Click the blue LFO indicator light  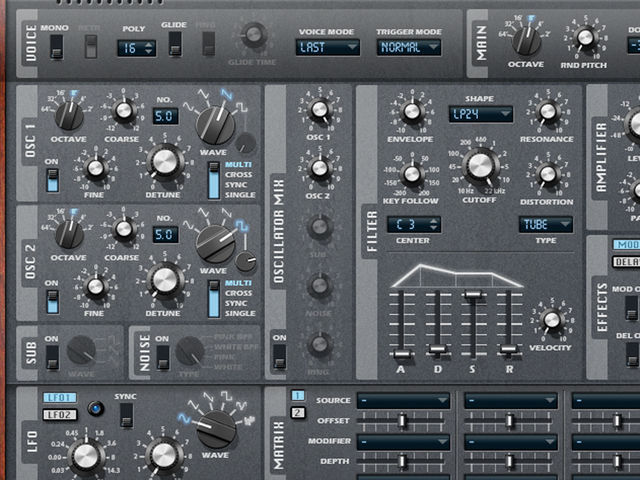click(96, 408)
